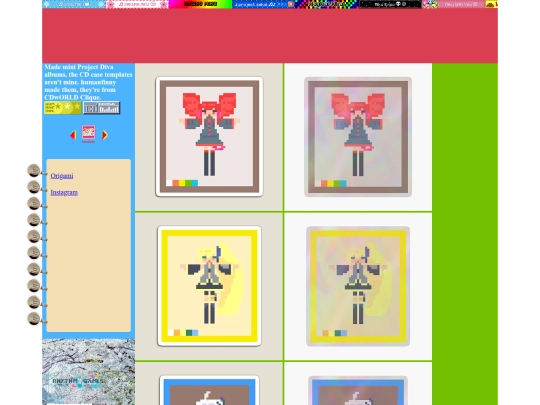
Task: Click the pink floral banner at top
Action: point(137,4)
